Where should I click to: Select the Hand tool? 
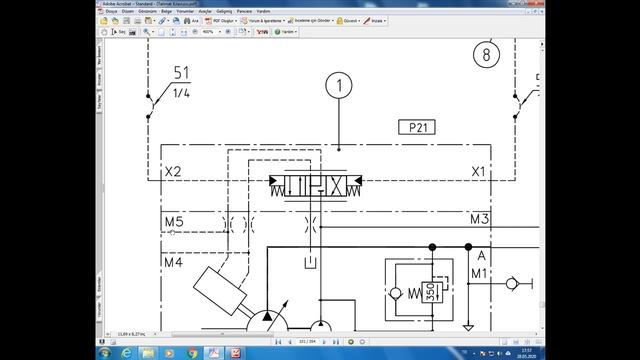click(x=104, y=32)
